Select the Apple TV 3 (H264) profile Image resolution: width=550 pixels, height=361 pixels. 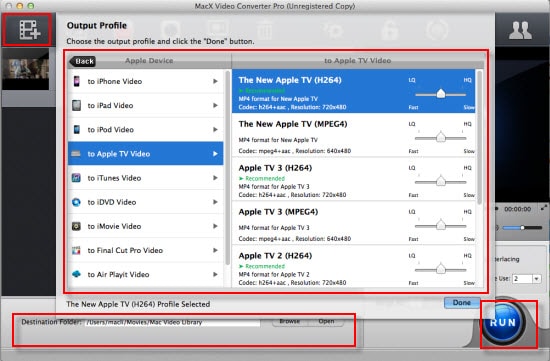[354, 179]
